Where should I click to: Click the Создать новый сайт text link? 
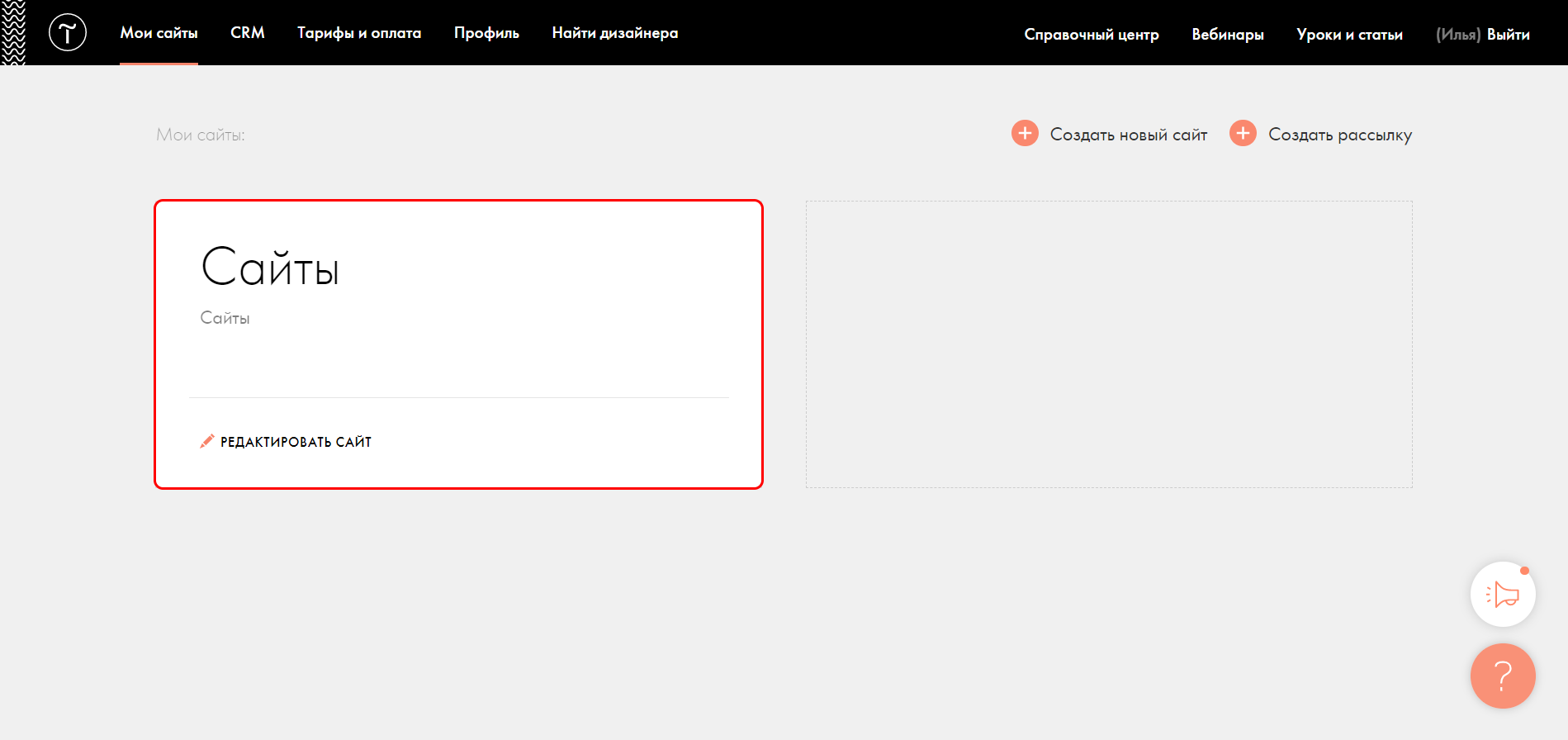pyautogui.click(x=1128, y=135)
